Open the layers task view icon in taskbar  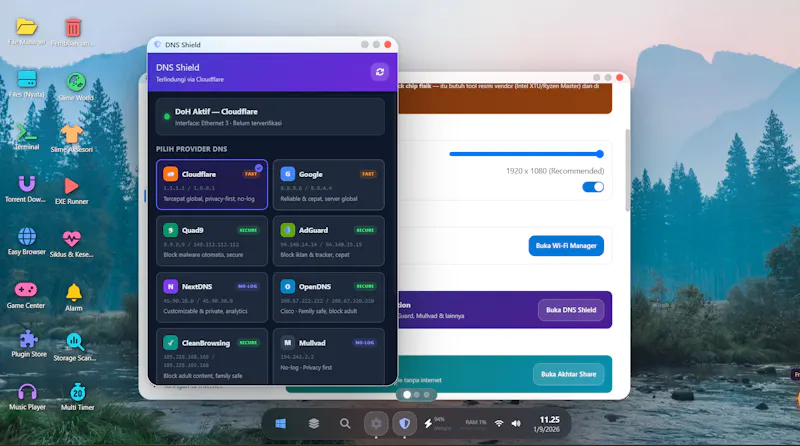coord(314,424)
